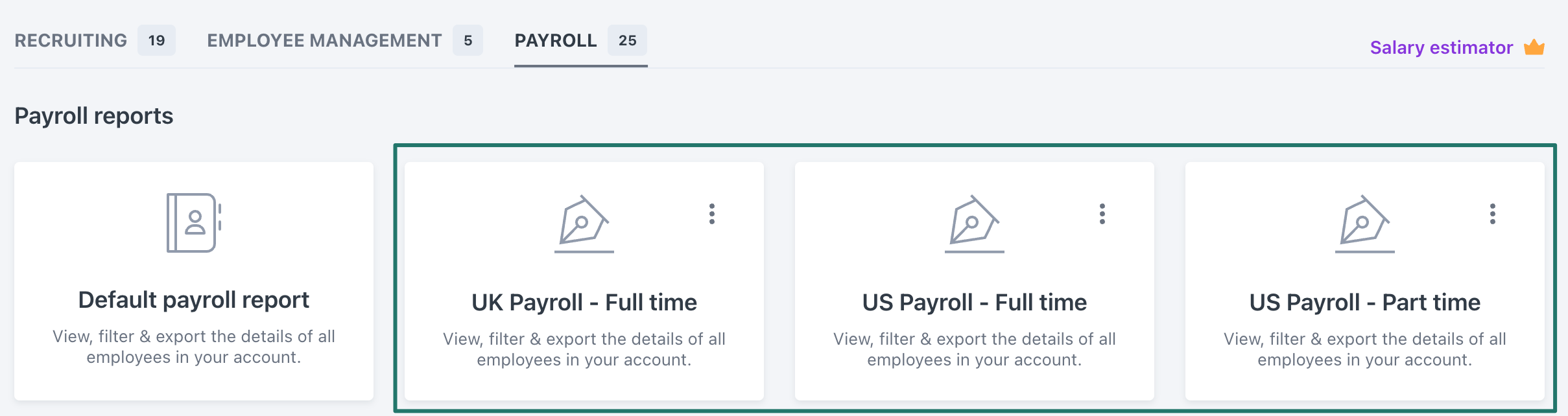Open the US Payroll - Part time title

[1364, 303]
